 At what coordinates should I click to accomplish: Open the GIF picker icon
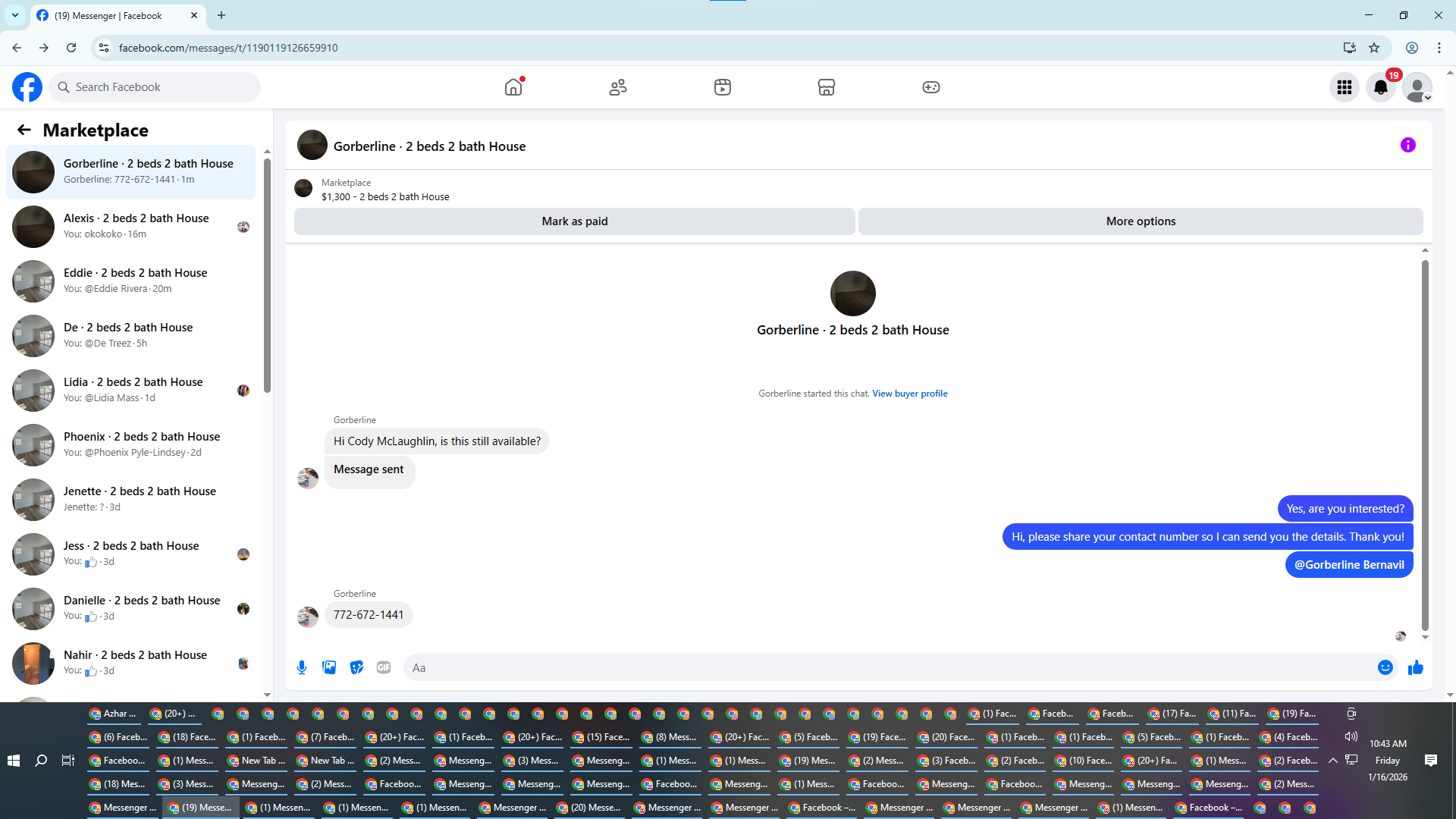[x=384, y=667]
